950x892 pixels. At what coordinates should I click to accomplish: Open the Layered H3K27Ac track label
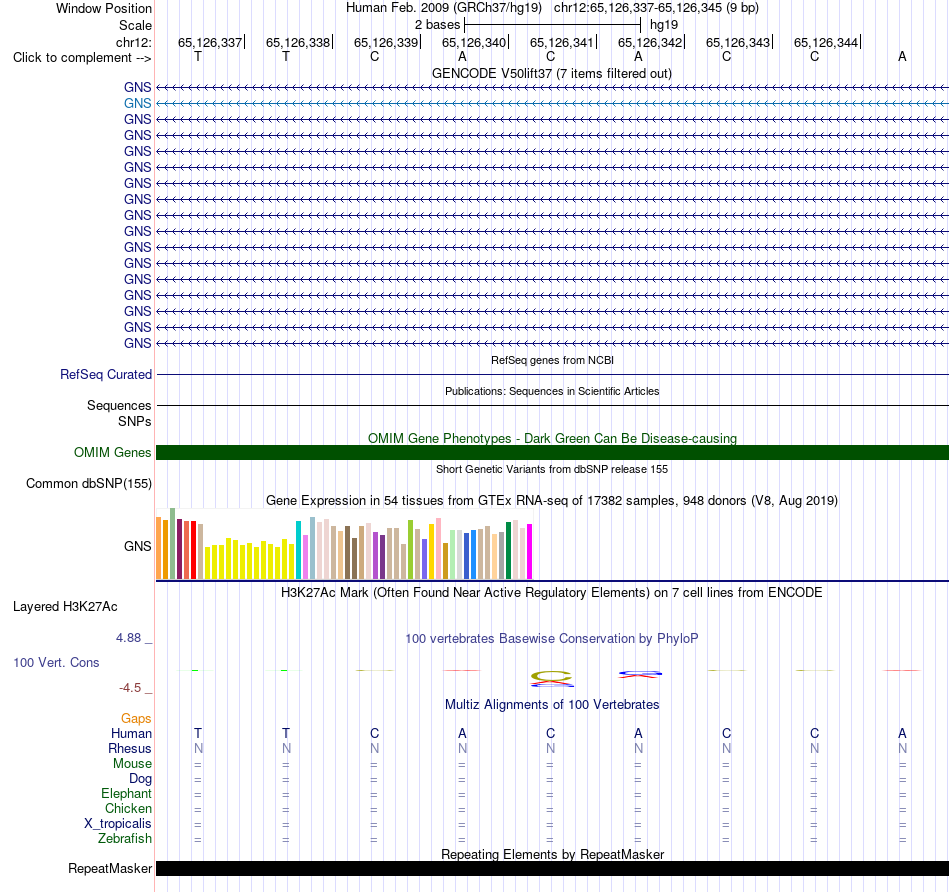65,607
